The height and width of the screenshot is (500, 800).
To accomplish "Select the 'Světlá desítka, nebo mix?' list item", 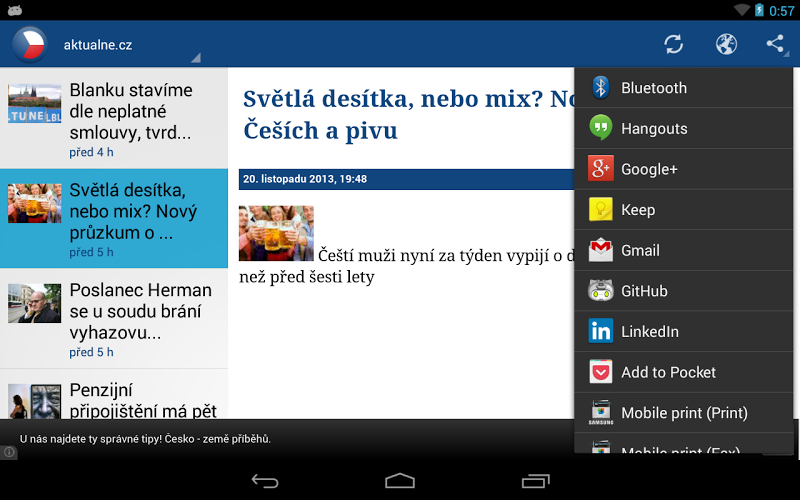I will [114, 218].
